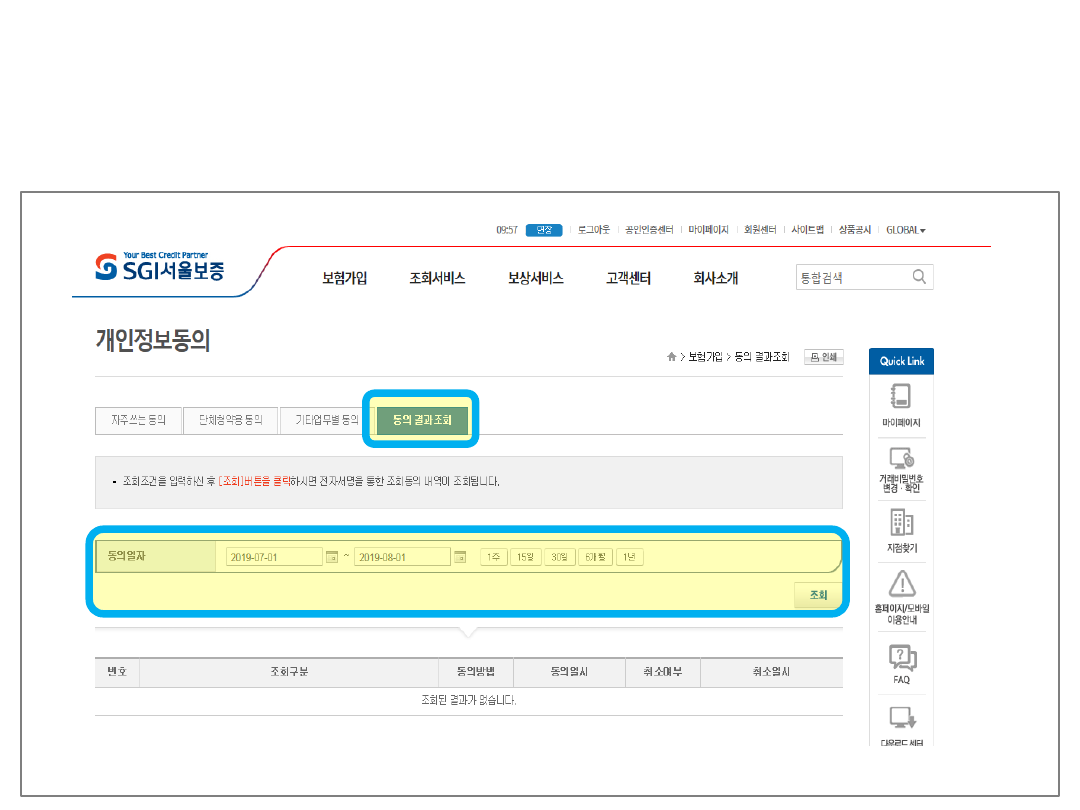Viewport: 1080px width, 810px height.
Task: Click the 마이페이지 notebook icon in Quick Link
Action: pos(901,396)
